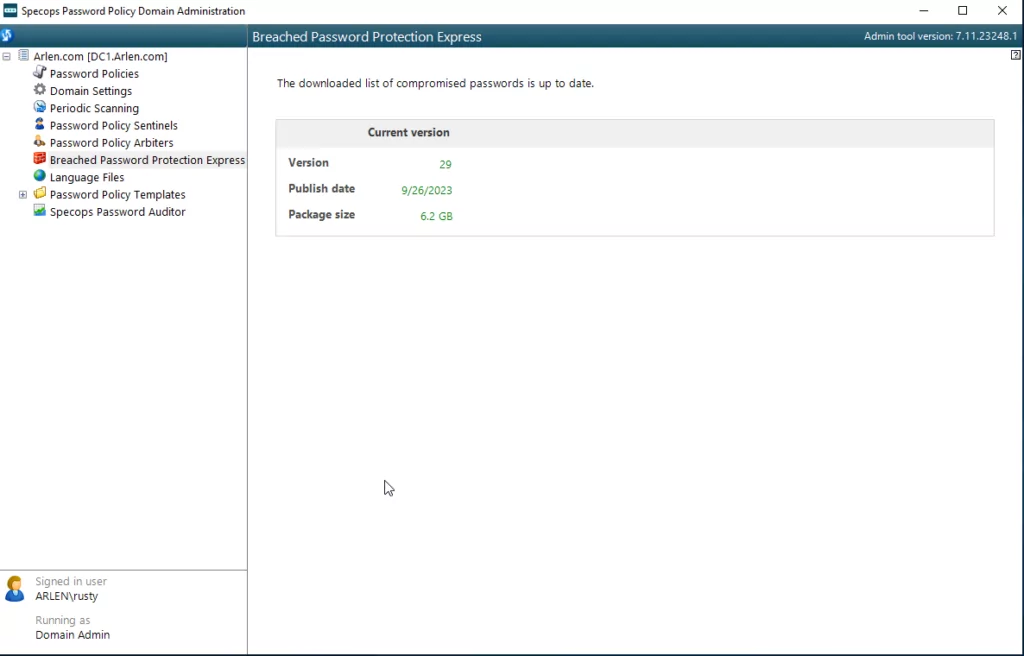1024x656 pixels.
Task: Click the Specops application title bar icon
Action: click(x=10, y=10)
